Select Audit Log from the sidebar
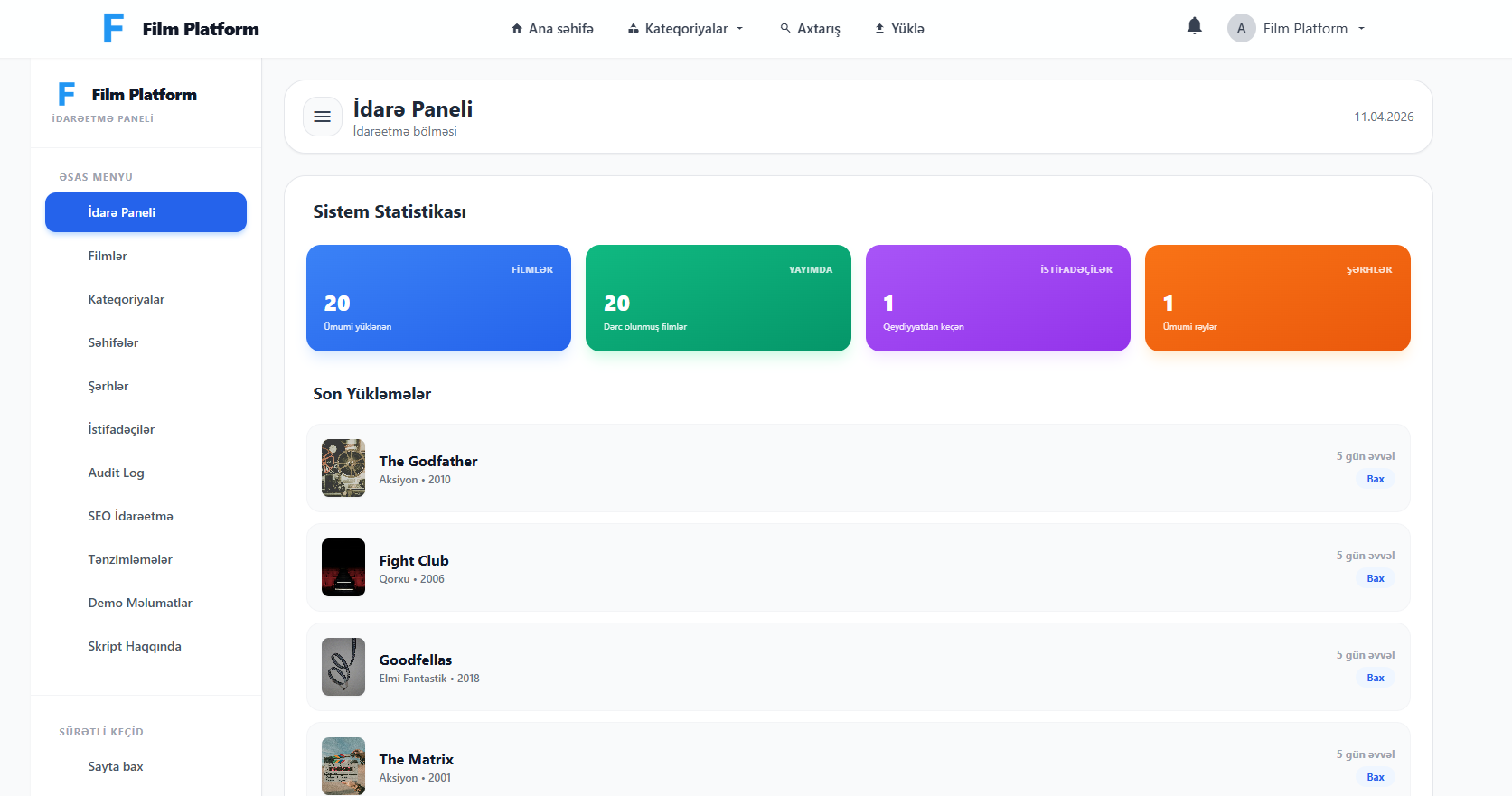 [116, 473]
